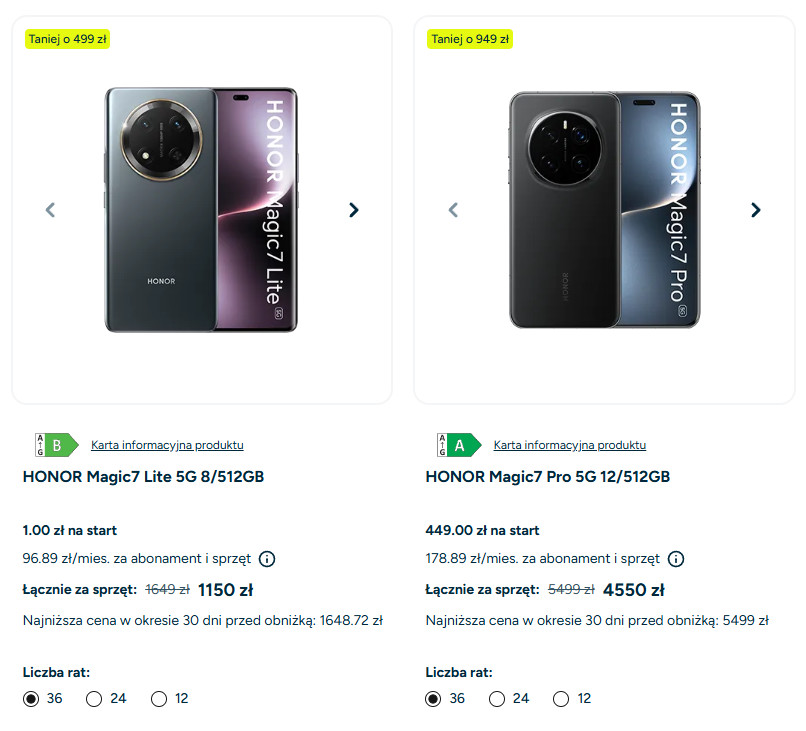This screenshot has width=806, height=731.
Task: Show previous image of Magic7 Lite phone
Action: tap(50, 210)
